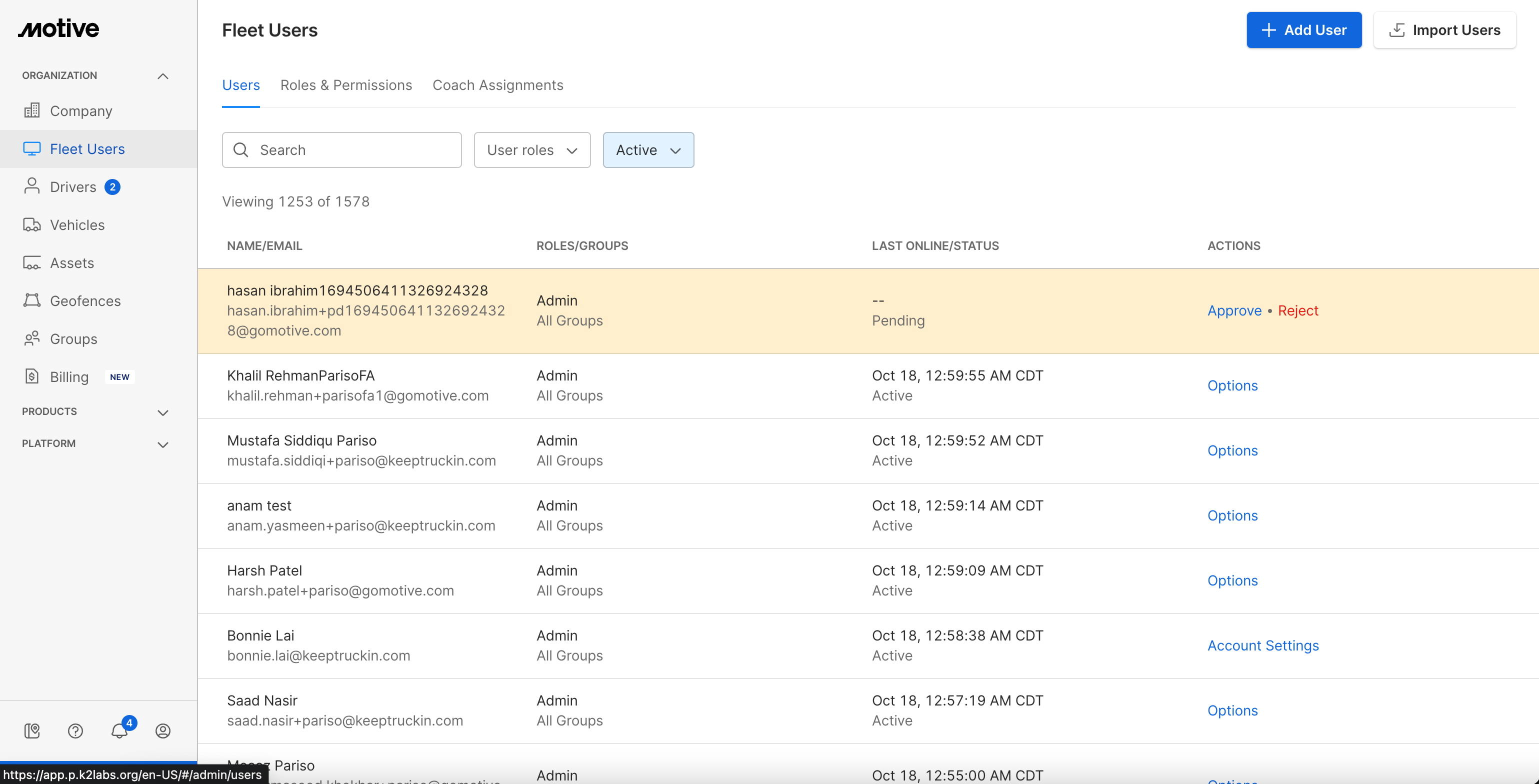Open the user profile icon
Viewport: 1539px width, 784px height.
(x=162, y=730)
